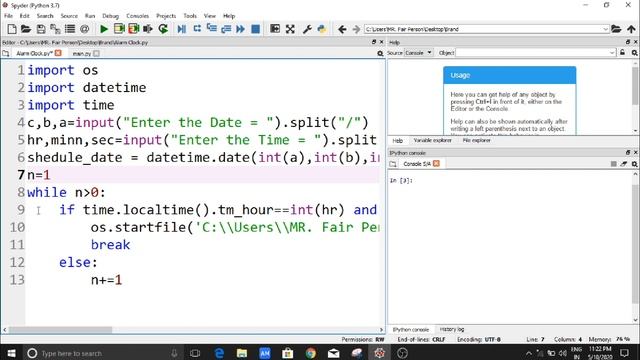Image resolution: width=640 pixels, height=360 pixels.
Task: Open the Help menu in the menu bar
Action: point(229,16)
